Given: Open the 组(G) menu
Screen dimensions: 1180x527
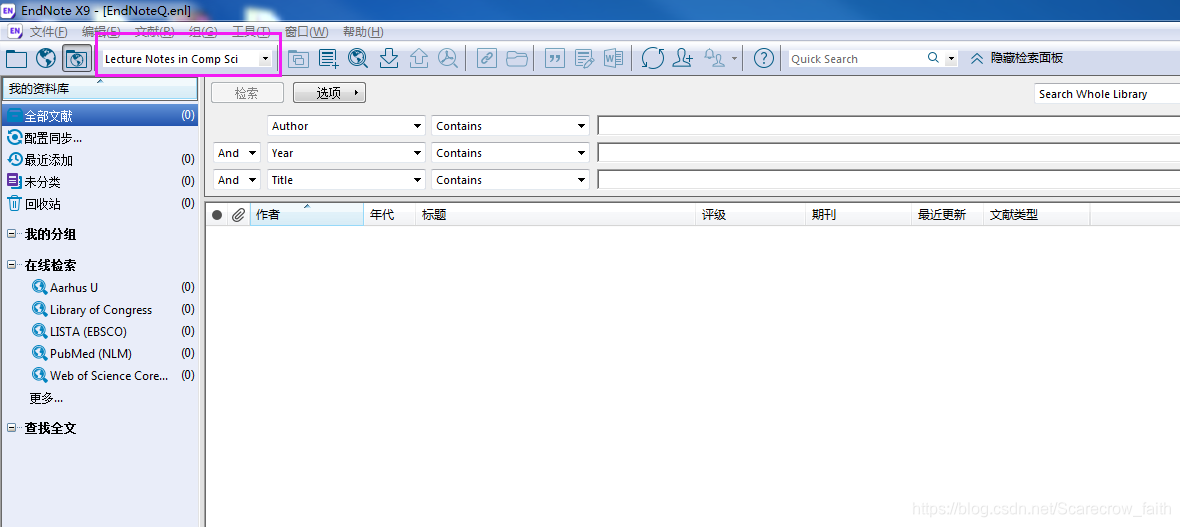Looking at the screenshot, I should point(203,32).
